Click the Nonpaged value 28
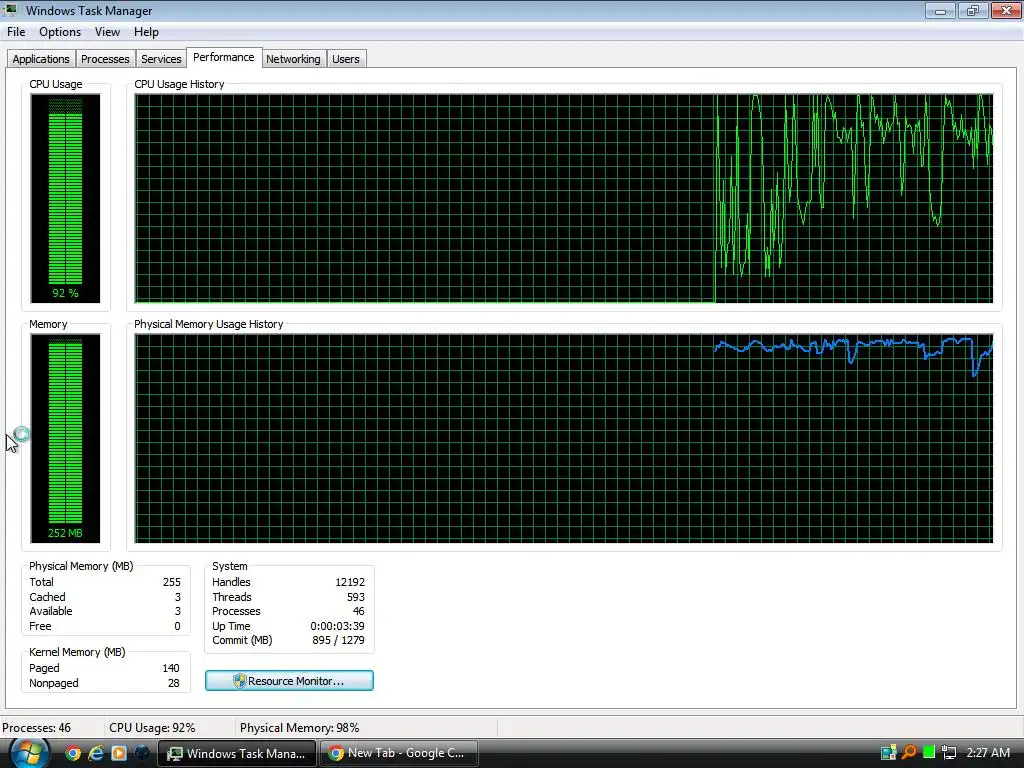 pos(174,683)
